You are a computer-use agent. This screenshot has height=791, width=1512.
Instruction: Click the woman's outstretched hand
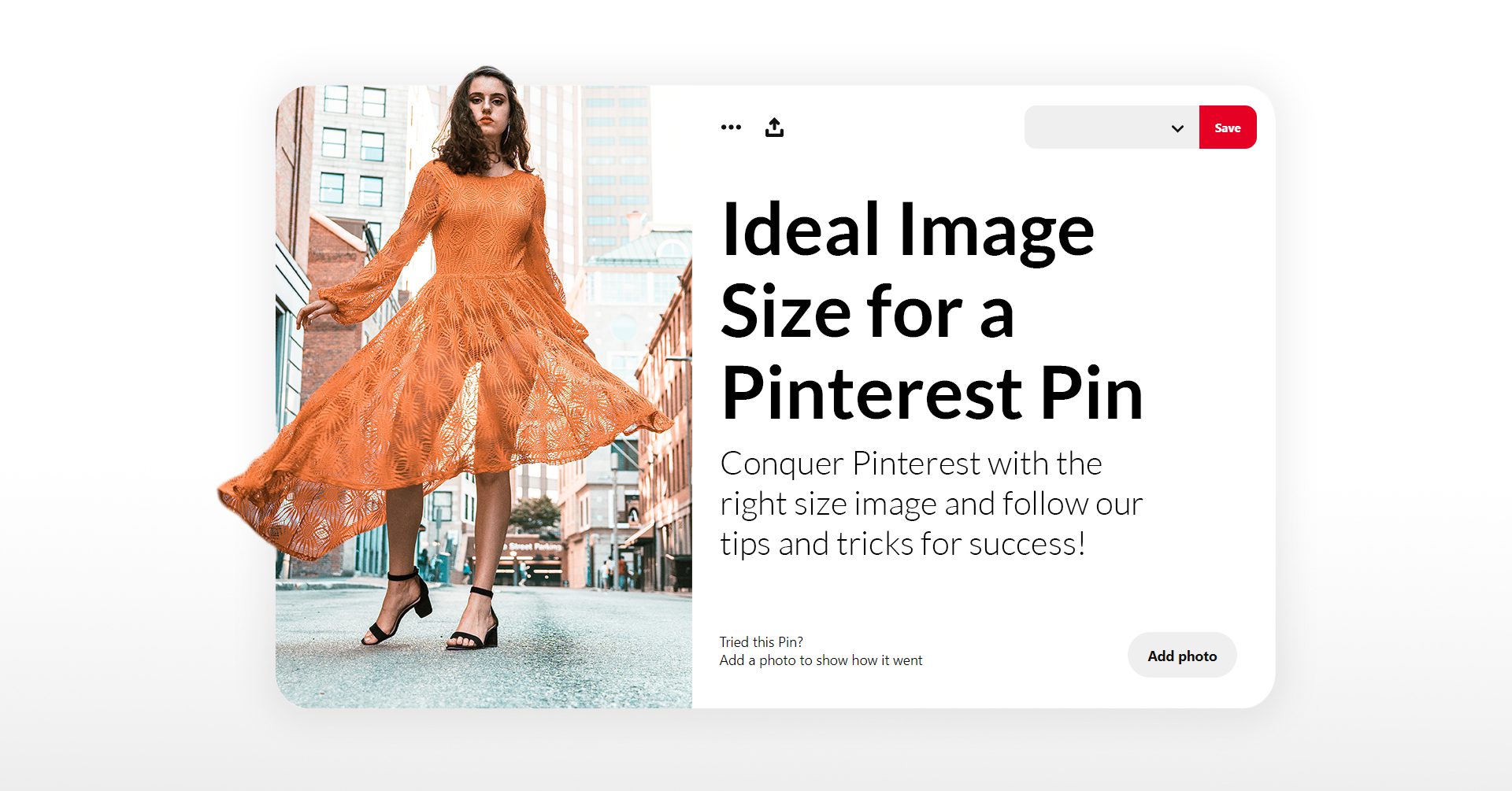(x=314, y=312)
